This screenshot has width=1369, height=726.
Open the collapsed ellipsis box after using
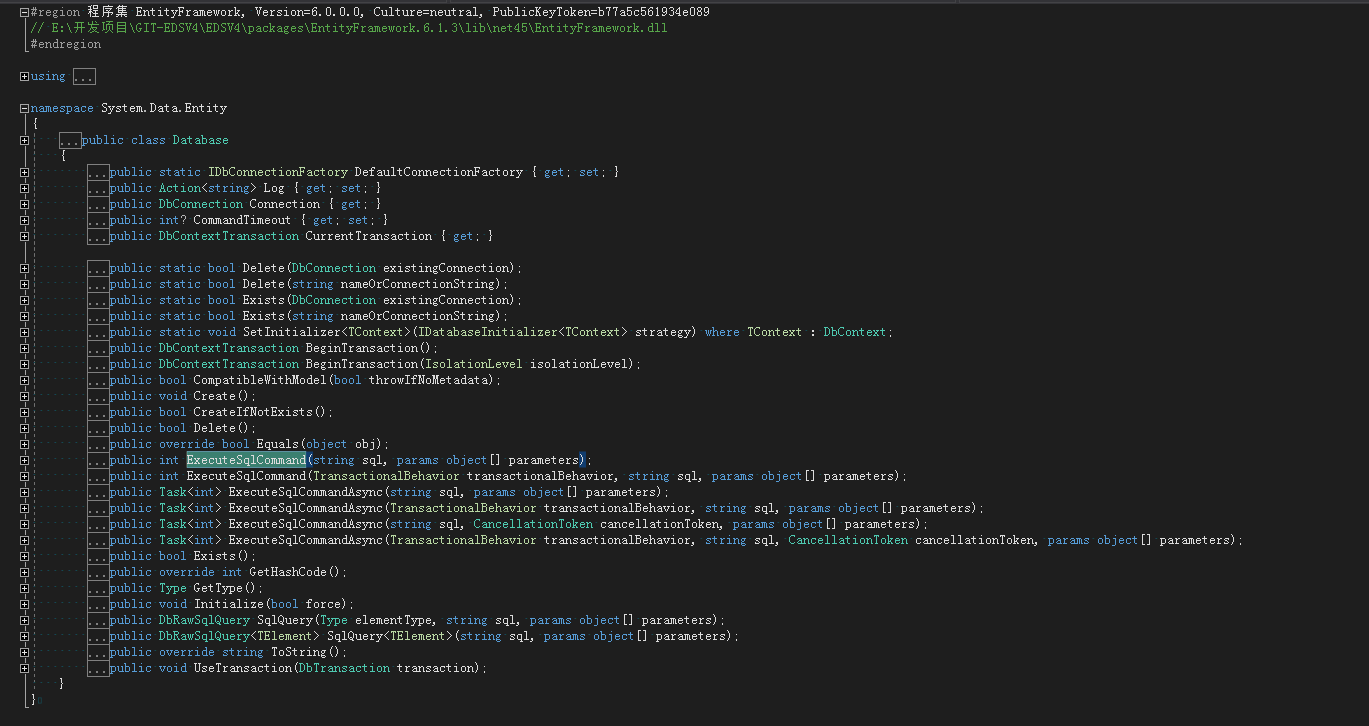coord(84,76)
